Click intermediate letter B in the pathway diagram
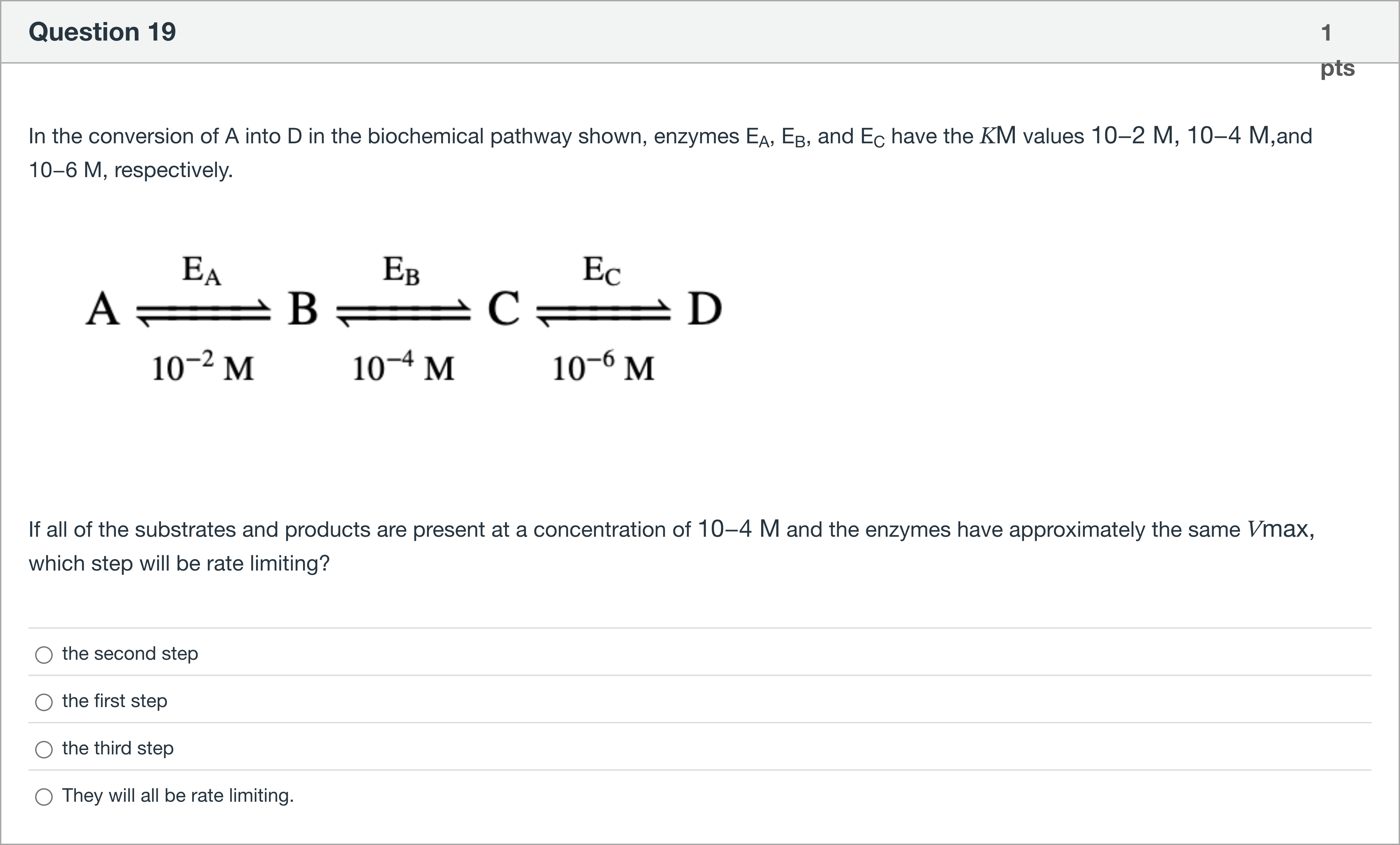The height and width of the screenshot is (845, 1400). [x=302, y=309]
